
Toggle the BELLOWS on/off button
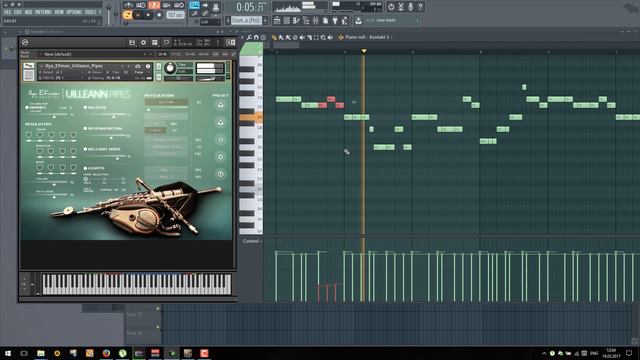[85, 107]
